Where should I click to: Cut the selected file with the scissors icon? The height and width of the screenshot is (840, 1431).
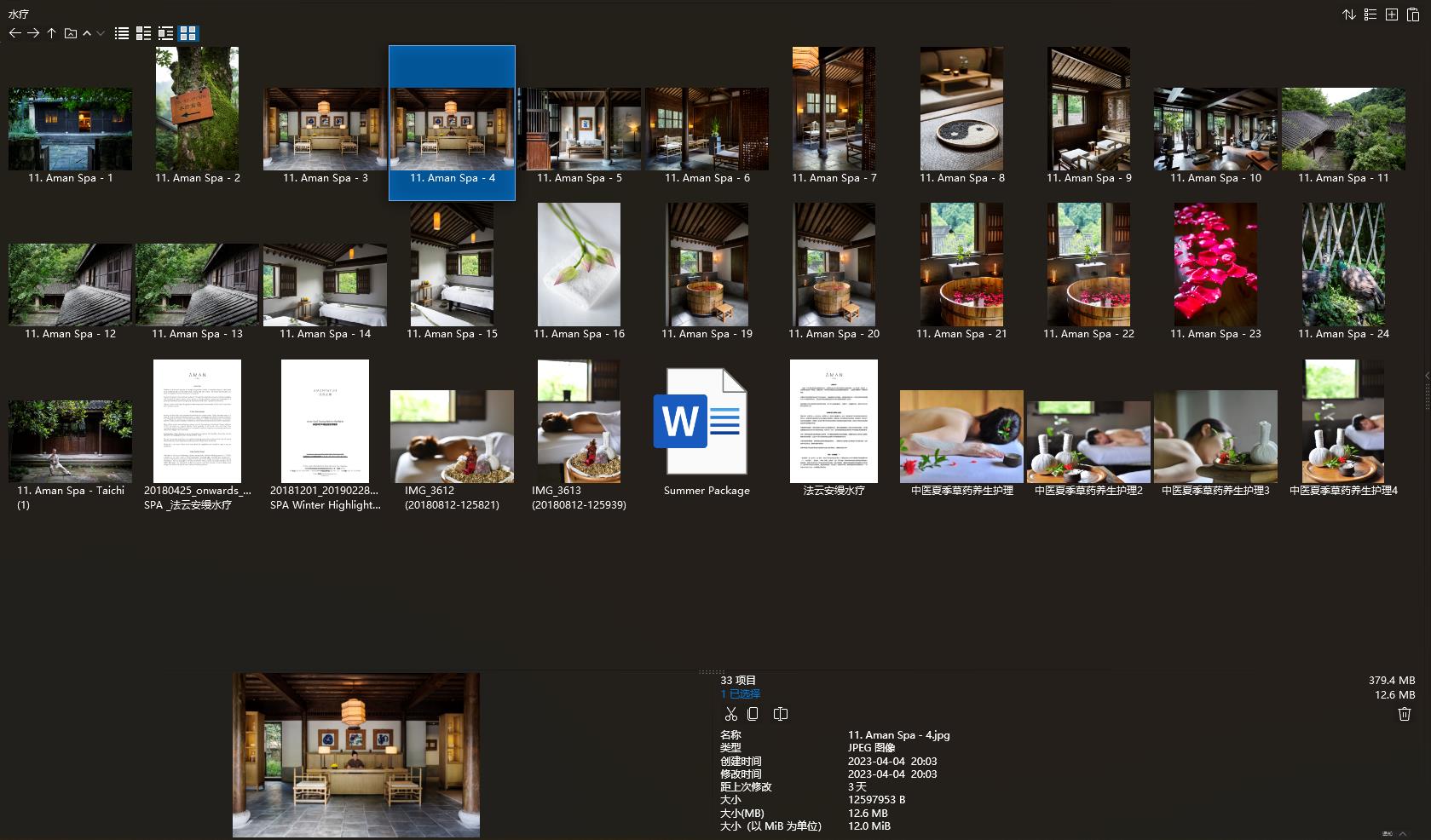tap(731, 714)
